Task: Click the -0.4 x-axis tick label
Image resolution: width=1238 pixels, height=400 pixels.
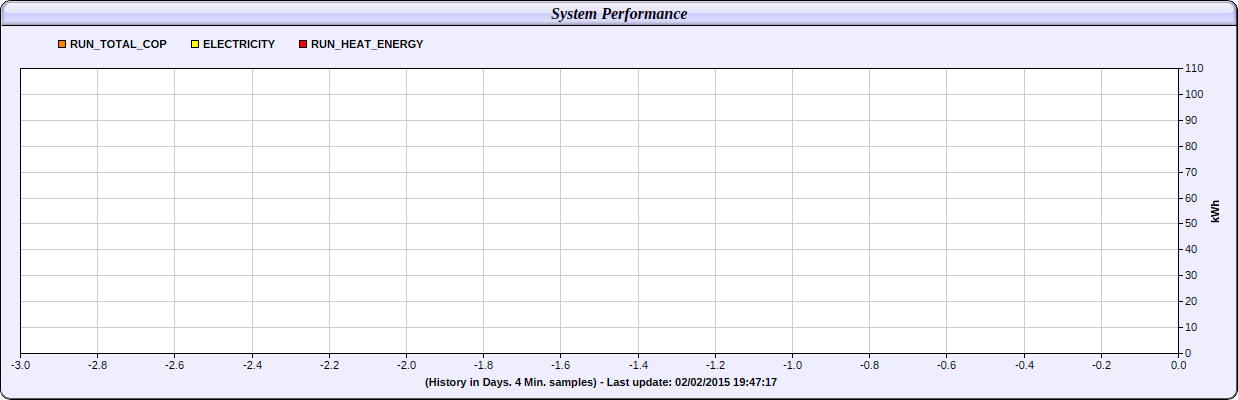Action: coord(1024,365)
